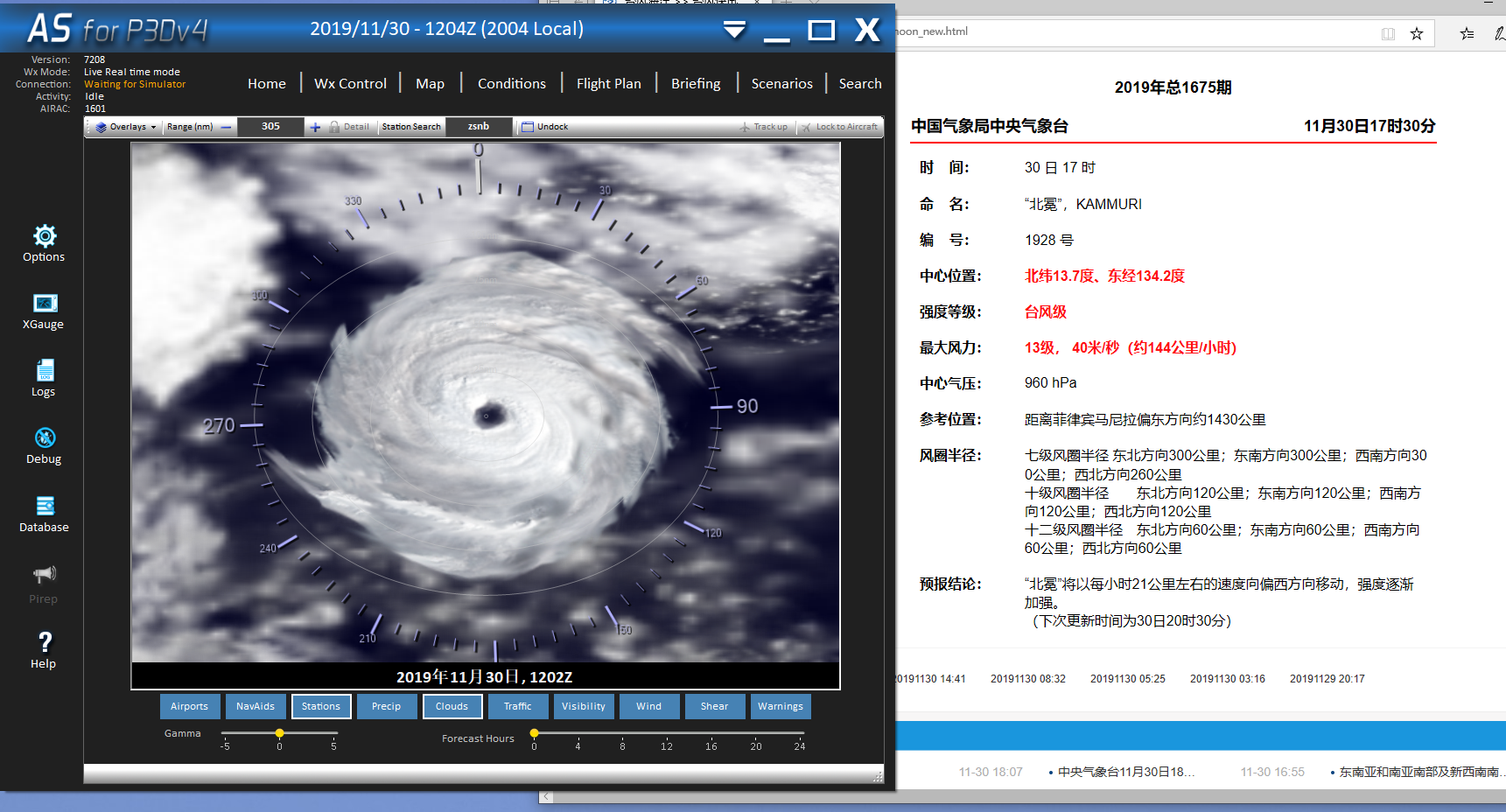The height and width of the screenshot is (812, 1506).
Task: Toggle the Precip map layer
Action: point(387,706)
